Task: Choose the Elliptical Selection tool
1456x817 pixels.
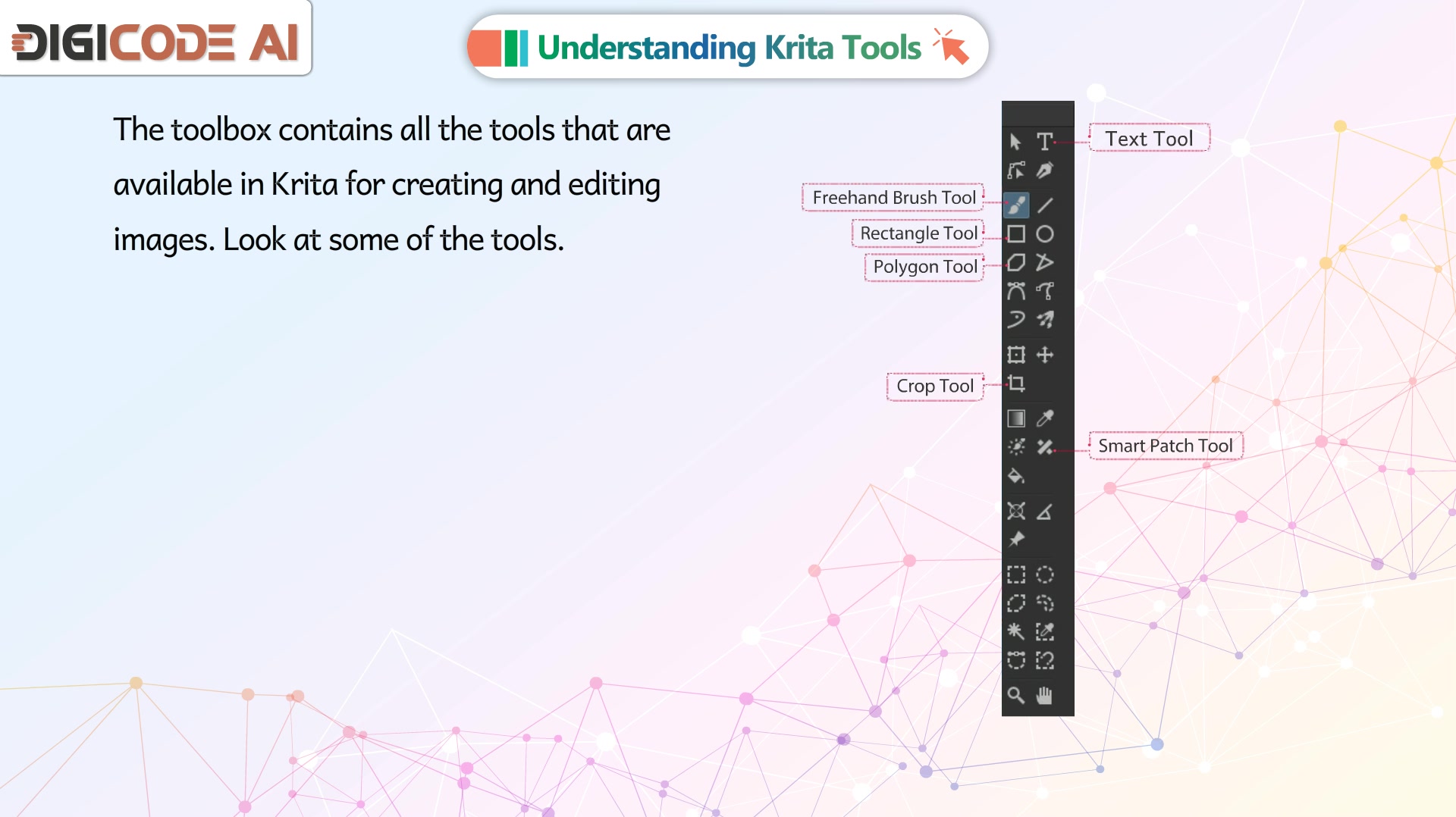Action: [x=1045, y=574]
